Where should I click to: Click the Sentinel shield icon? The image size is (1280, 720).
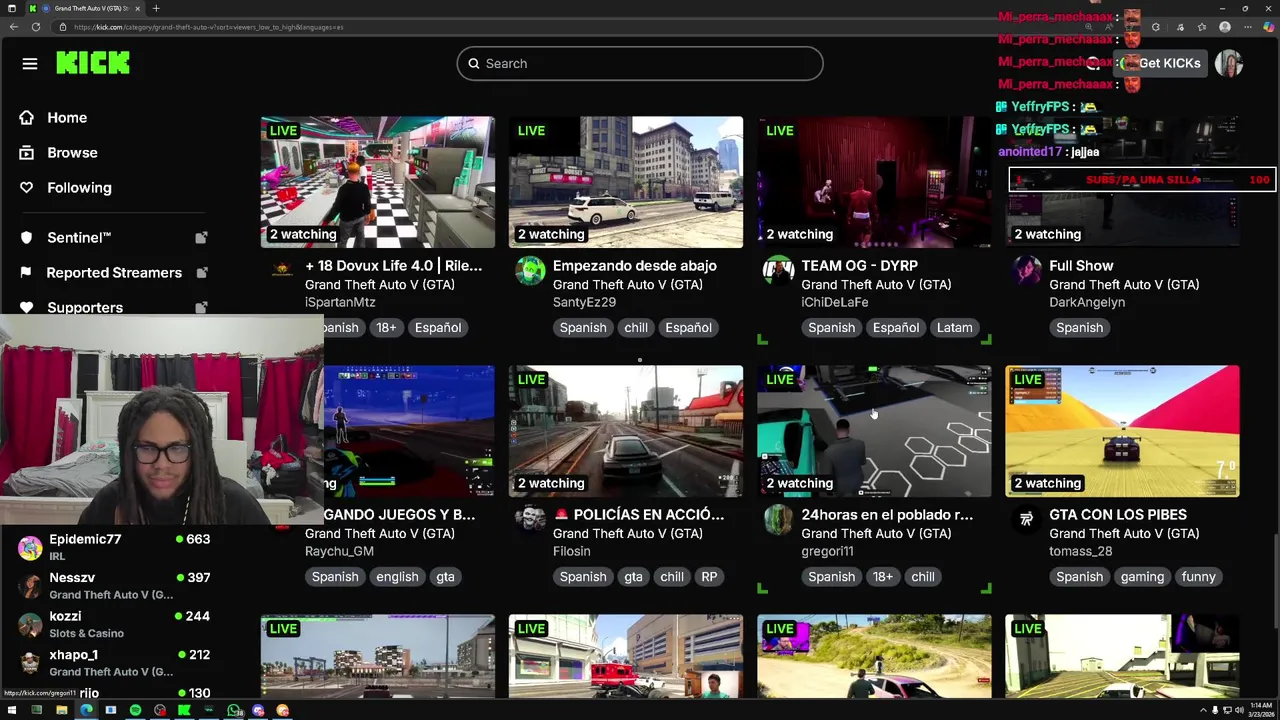[27, 238]
